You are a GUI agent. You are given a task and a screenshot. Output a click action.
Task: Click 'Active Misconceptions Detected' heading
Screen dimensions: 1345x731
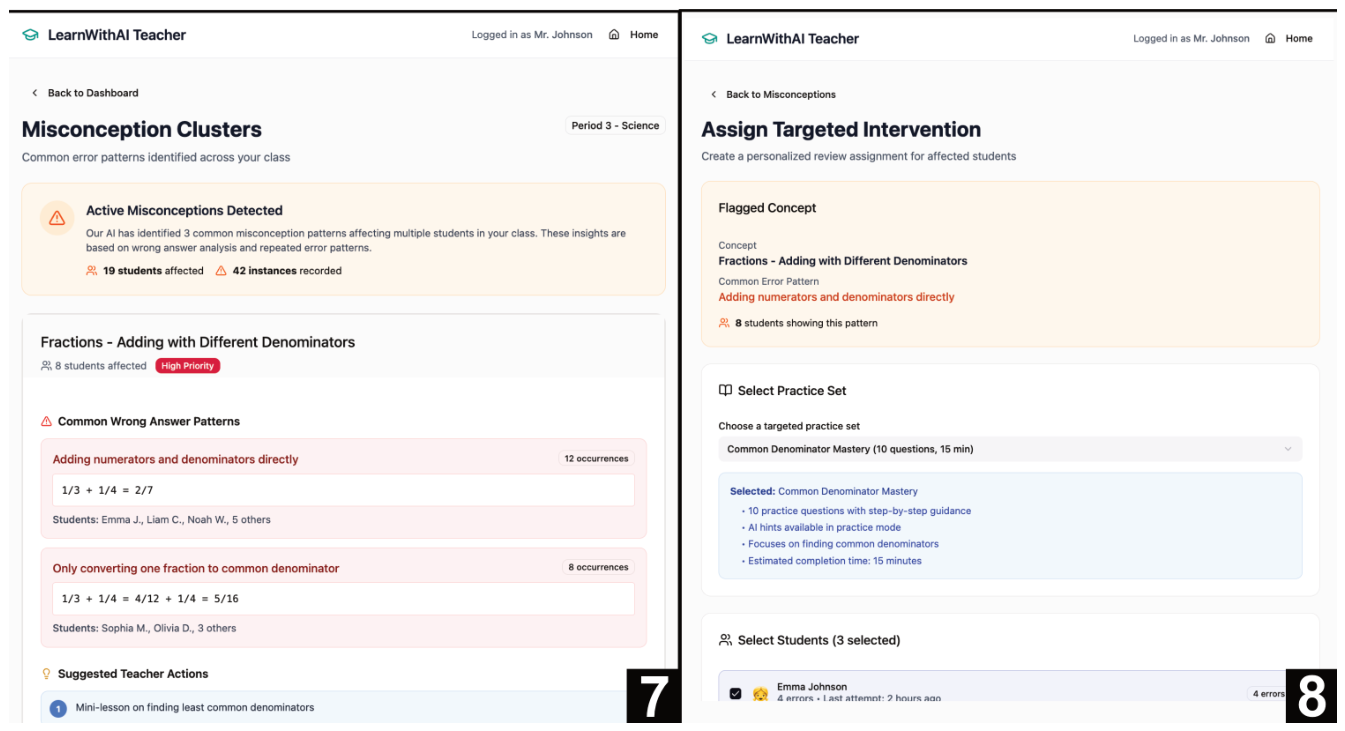pyautogui.click(x=184, y=211)
